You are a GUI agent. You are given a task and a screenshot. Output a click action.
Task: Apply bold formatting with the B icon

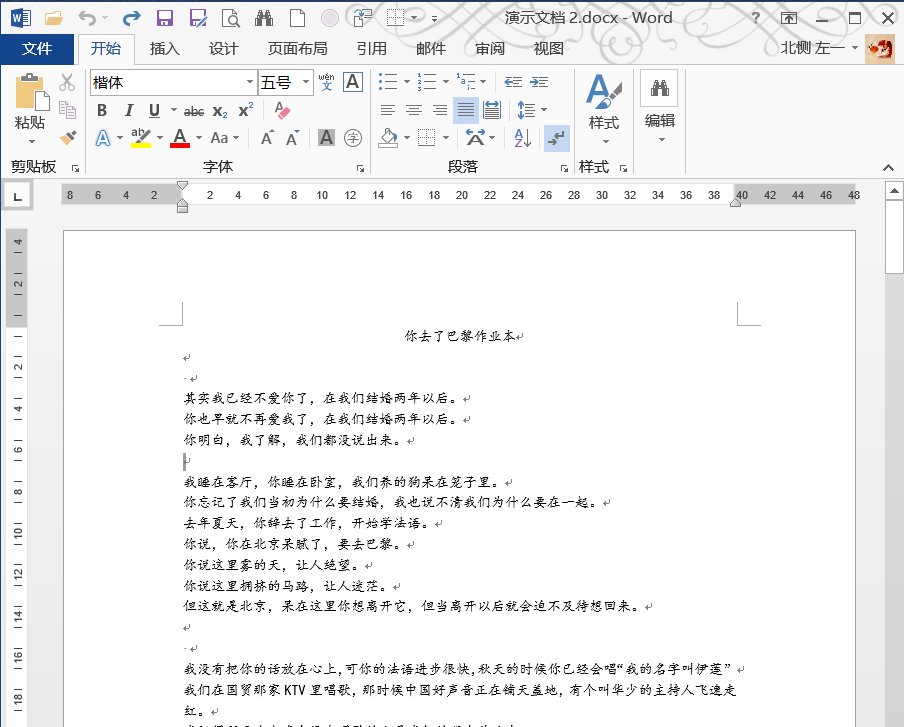(x=102, y=110)
